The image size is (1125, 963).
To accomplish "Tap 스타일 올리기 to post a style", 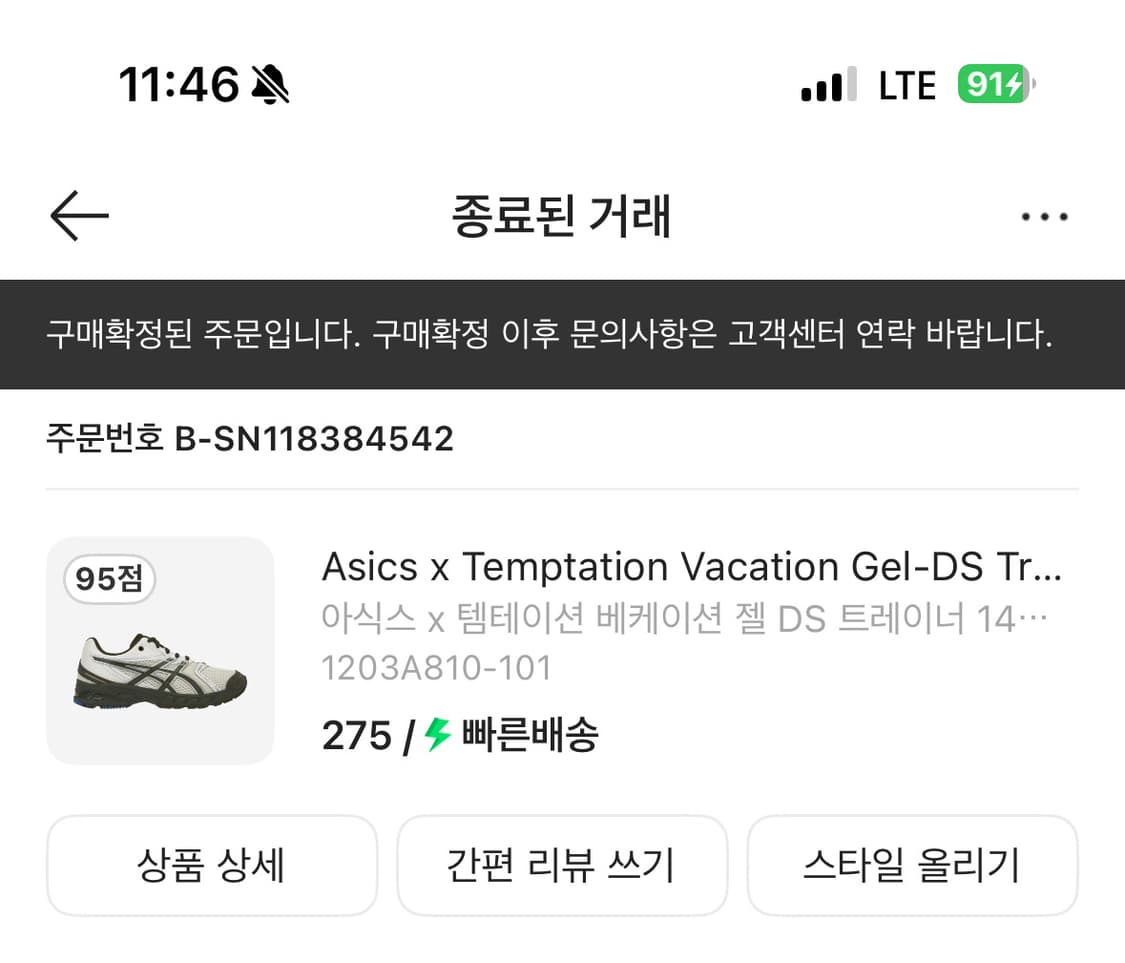I will (x=913, y=865).
